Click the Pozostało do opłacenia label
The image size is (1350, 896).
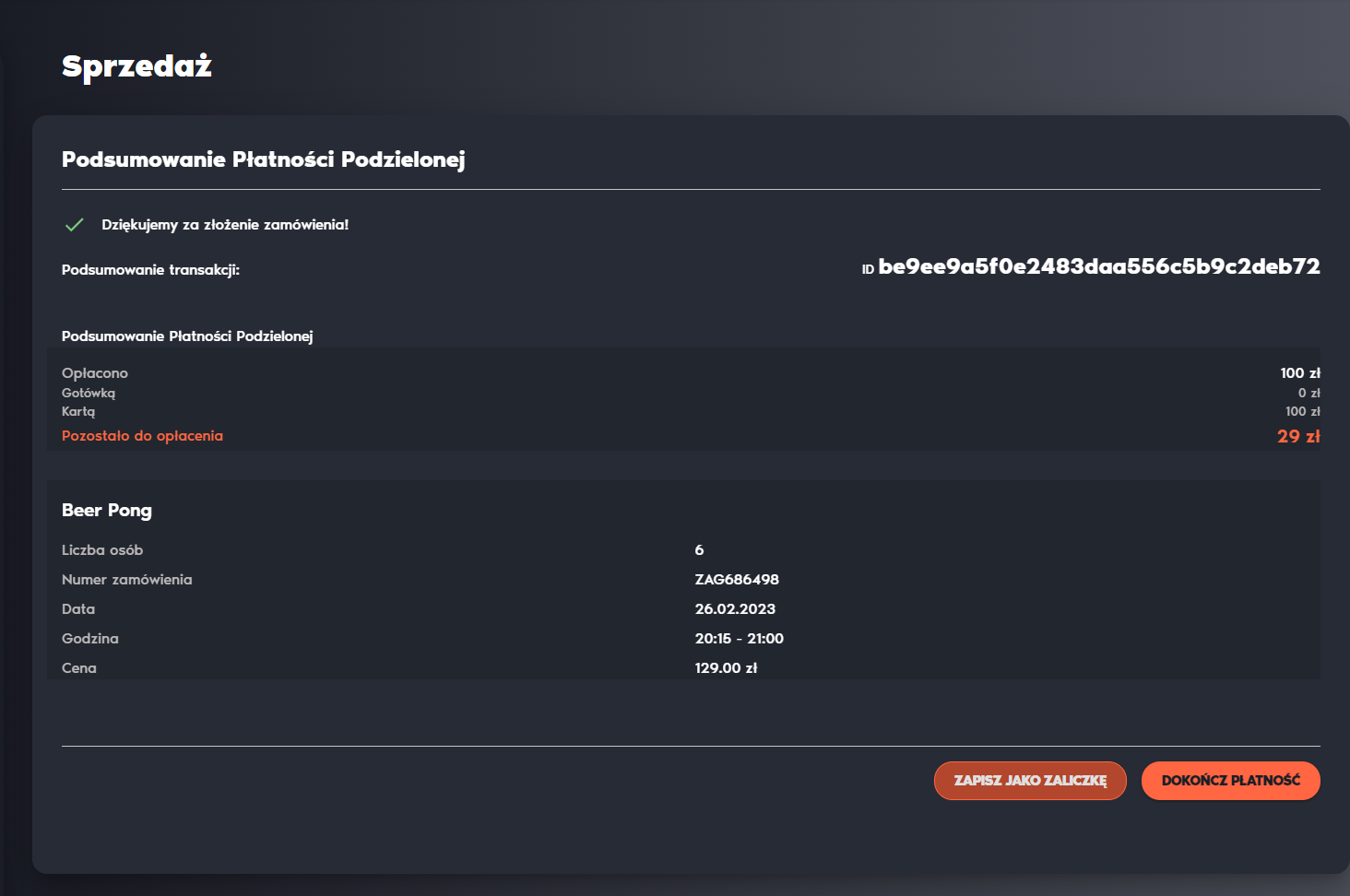click(x=142, y=436)
